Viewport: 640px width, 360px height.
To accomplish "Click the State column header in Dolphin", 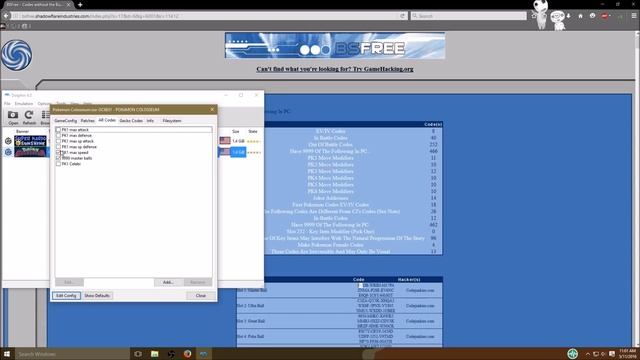I will click(253, 131).
